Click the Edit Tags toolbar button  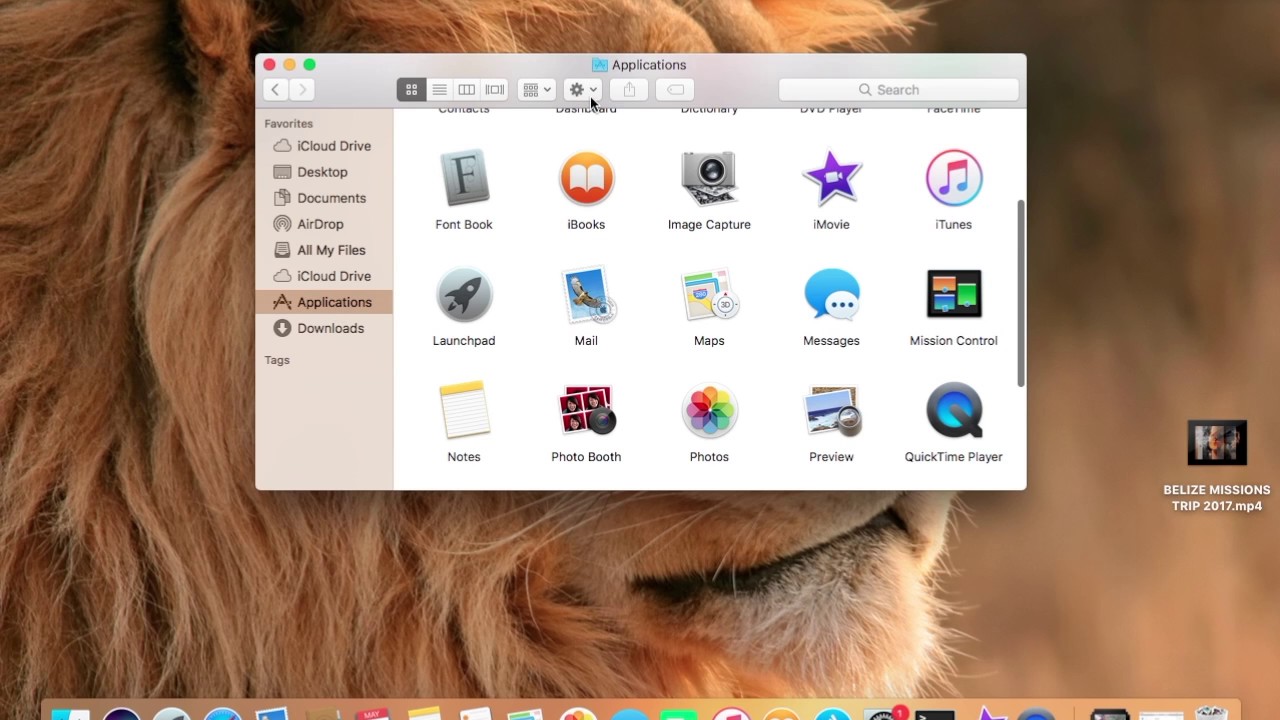tap(675, 90)
